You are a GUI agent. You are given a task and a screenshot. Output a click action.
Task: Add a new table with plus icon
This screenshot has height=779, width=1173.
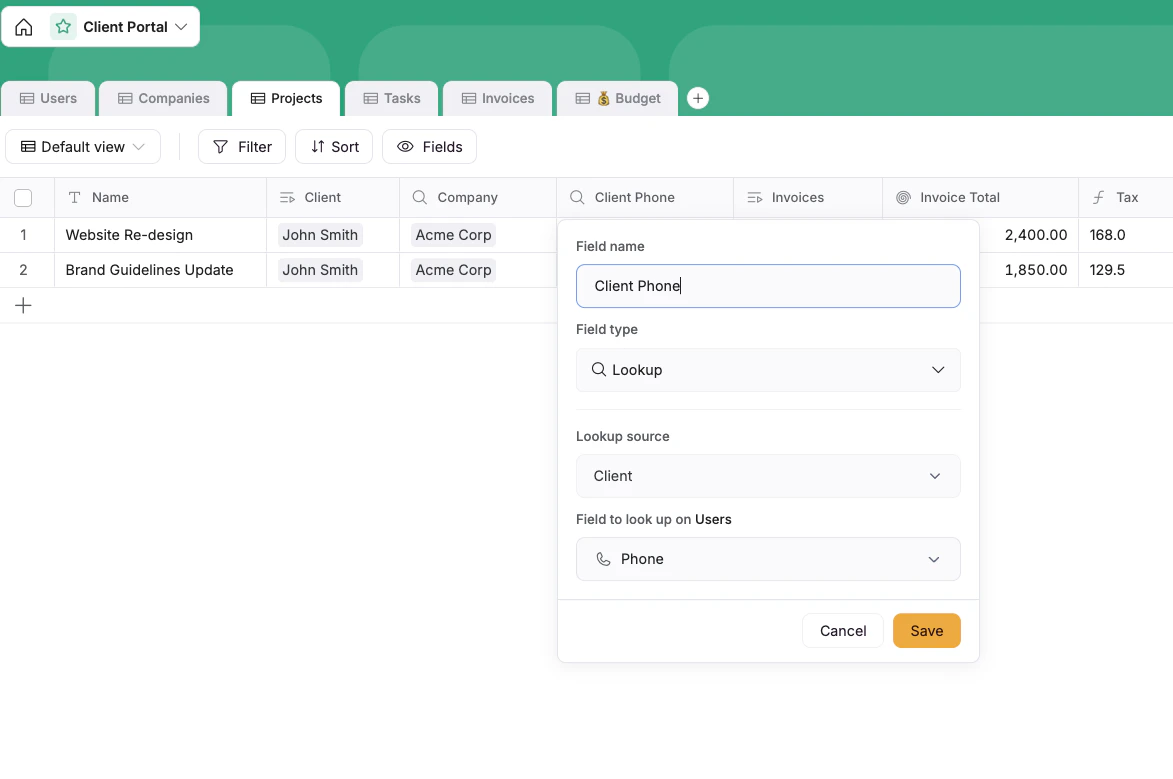(698, 98)
